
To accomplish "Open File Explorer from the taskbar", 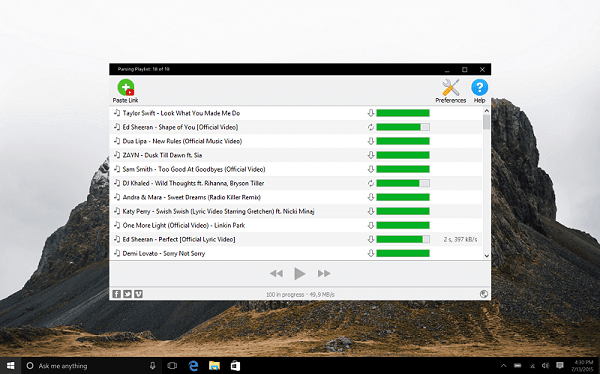I will click(x=214, y=366).
